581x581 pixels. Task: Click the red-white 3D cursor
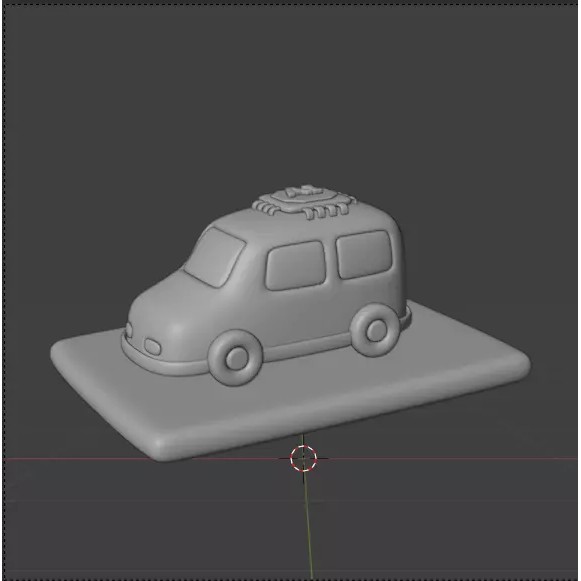[303, 458]
